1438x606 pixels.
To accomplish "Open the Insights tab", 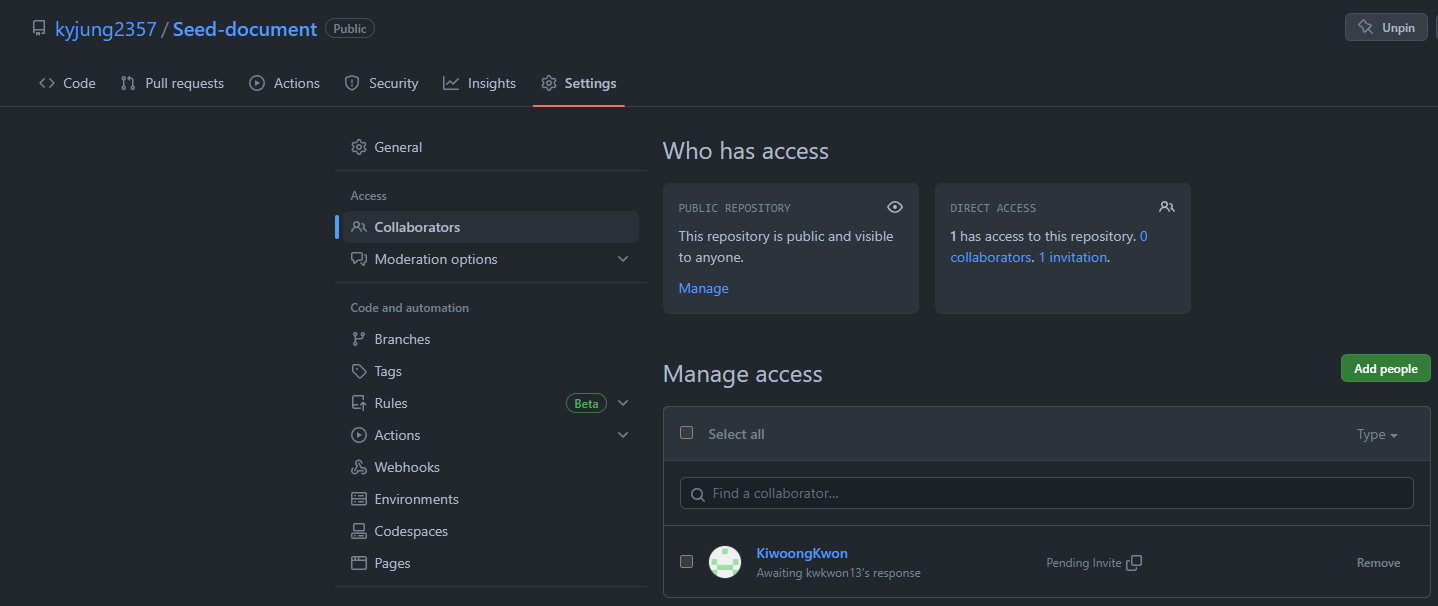I will (480, 83).
